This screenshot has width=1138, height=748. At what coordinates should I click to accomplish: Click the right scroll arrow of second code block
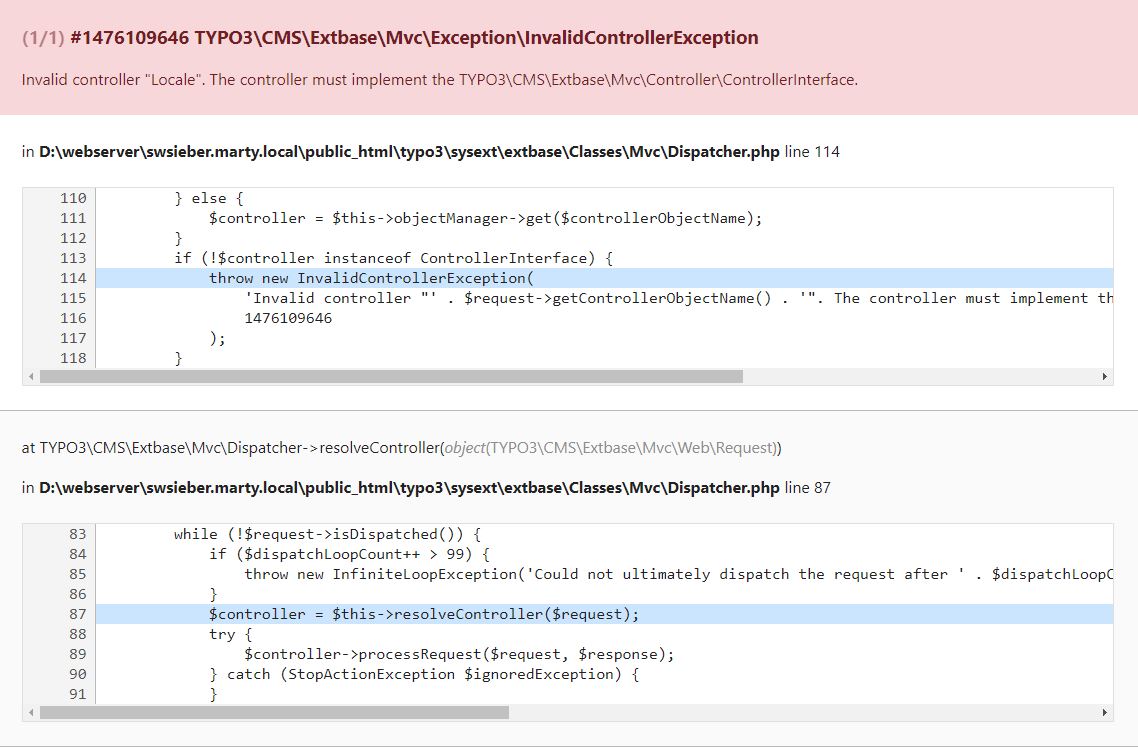[1105, 712]
